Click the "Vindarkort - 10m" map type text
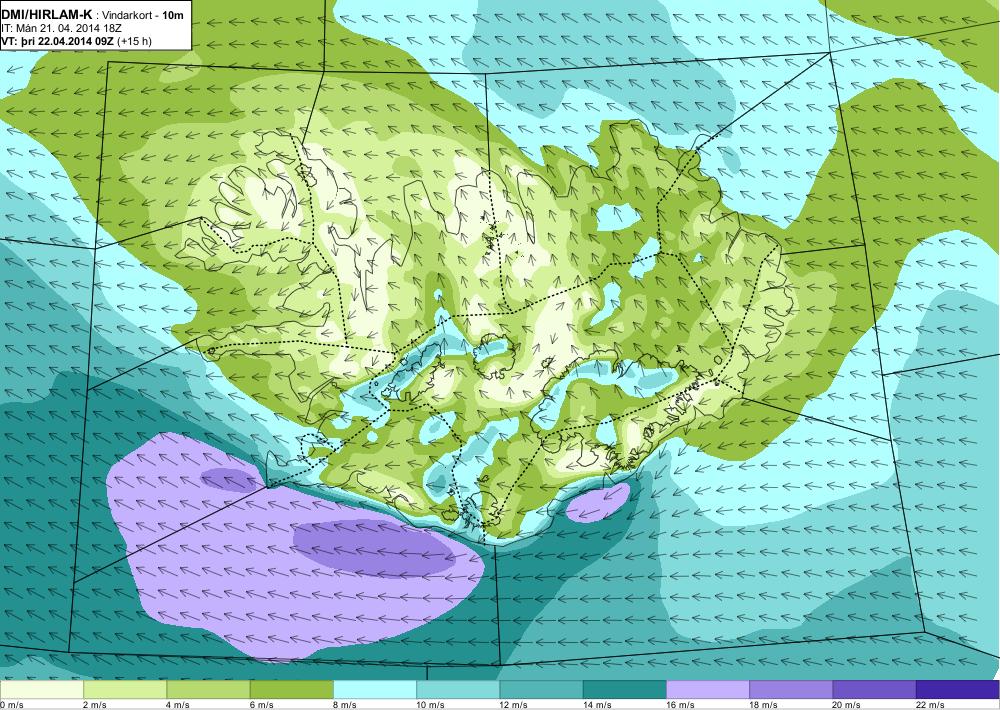 (x=143, y=15)
